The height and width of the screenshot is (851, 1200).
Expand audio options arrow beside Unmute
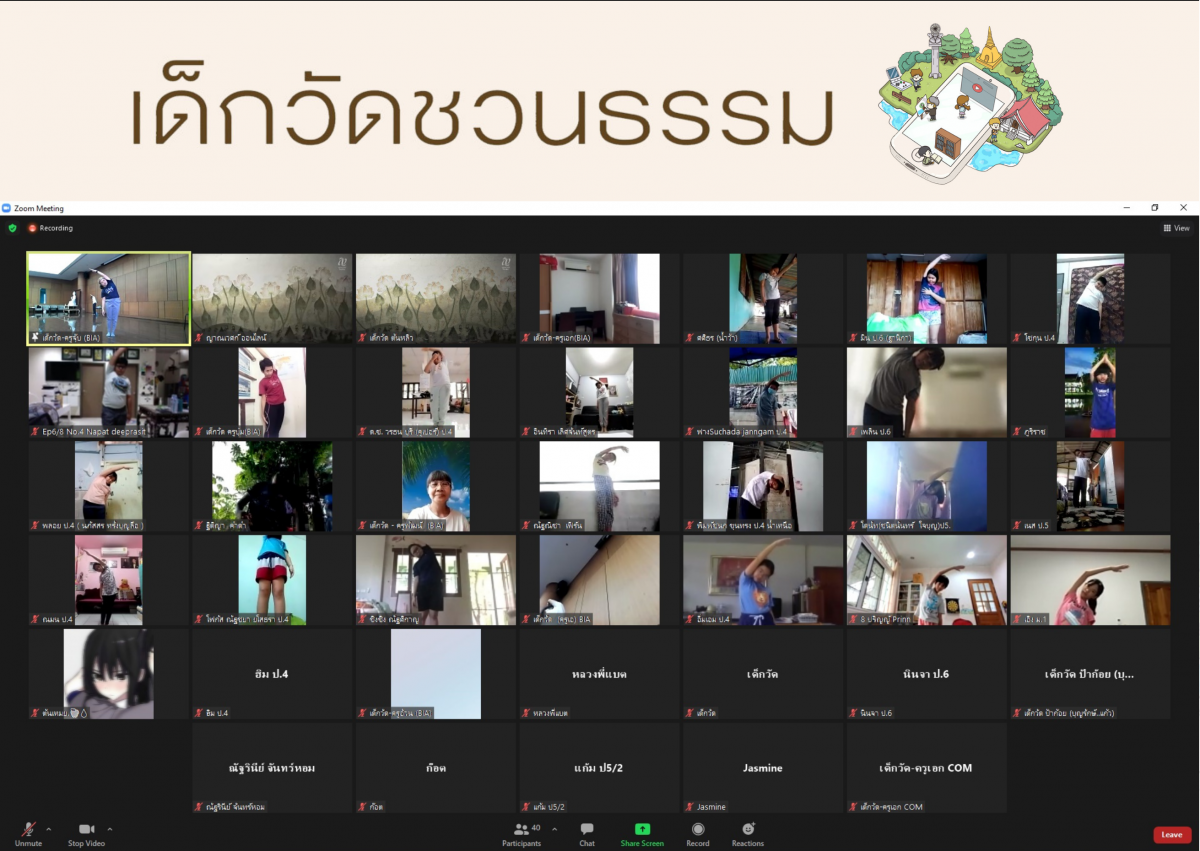49,829
